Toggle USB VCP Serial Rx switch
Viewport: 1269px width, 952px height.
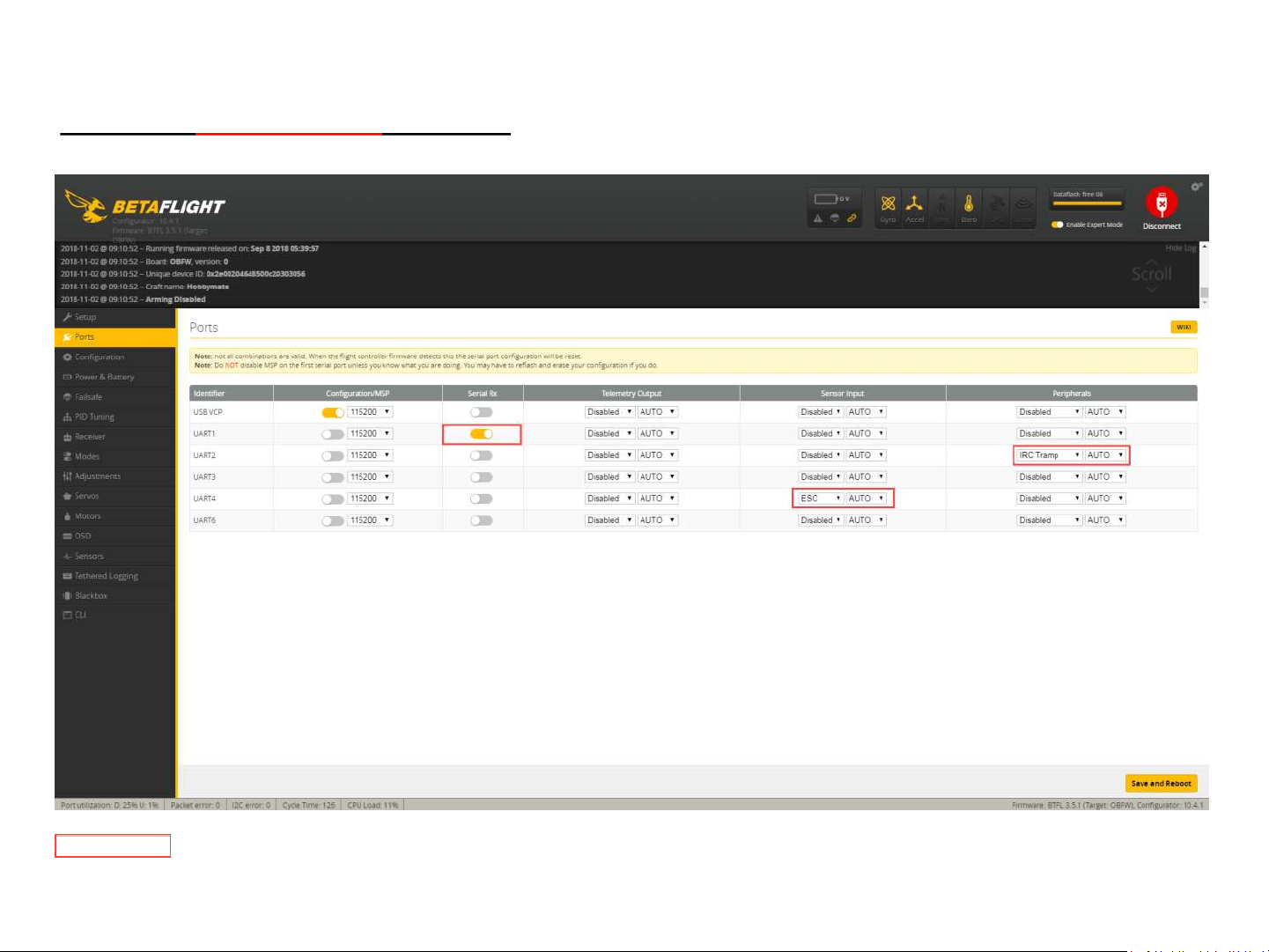coord(482,412)
